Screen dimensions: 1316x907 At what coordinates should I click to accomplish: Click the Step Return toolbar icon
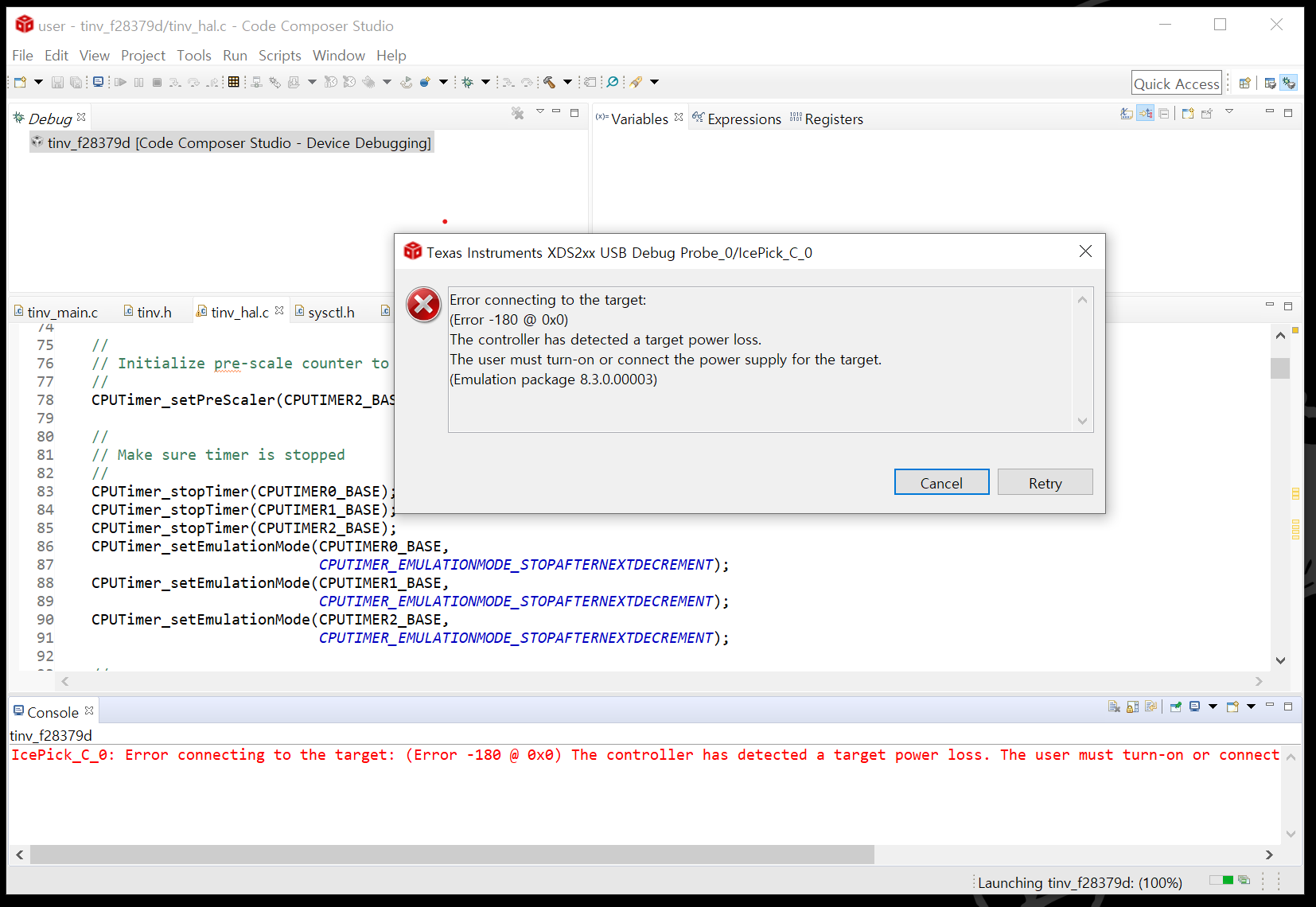212,82
